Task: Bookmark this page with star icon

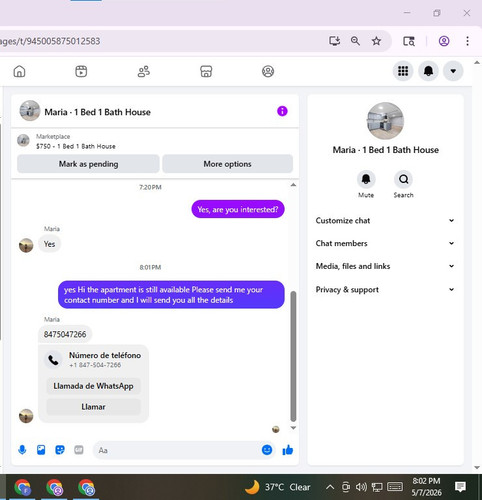Action: coord(376,41)
